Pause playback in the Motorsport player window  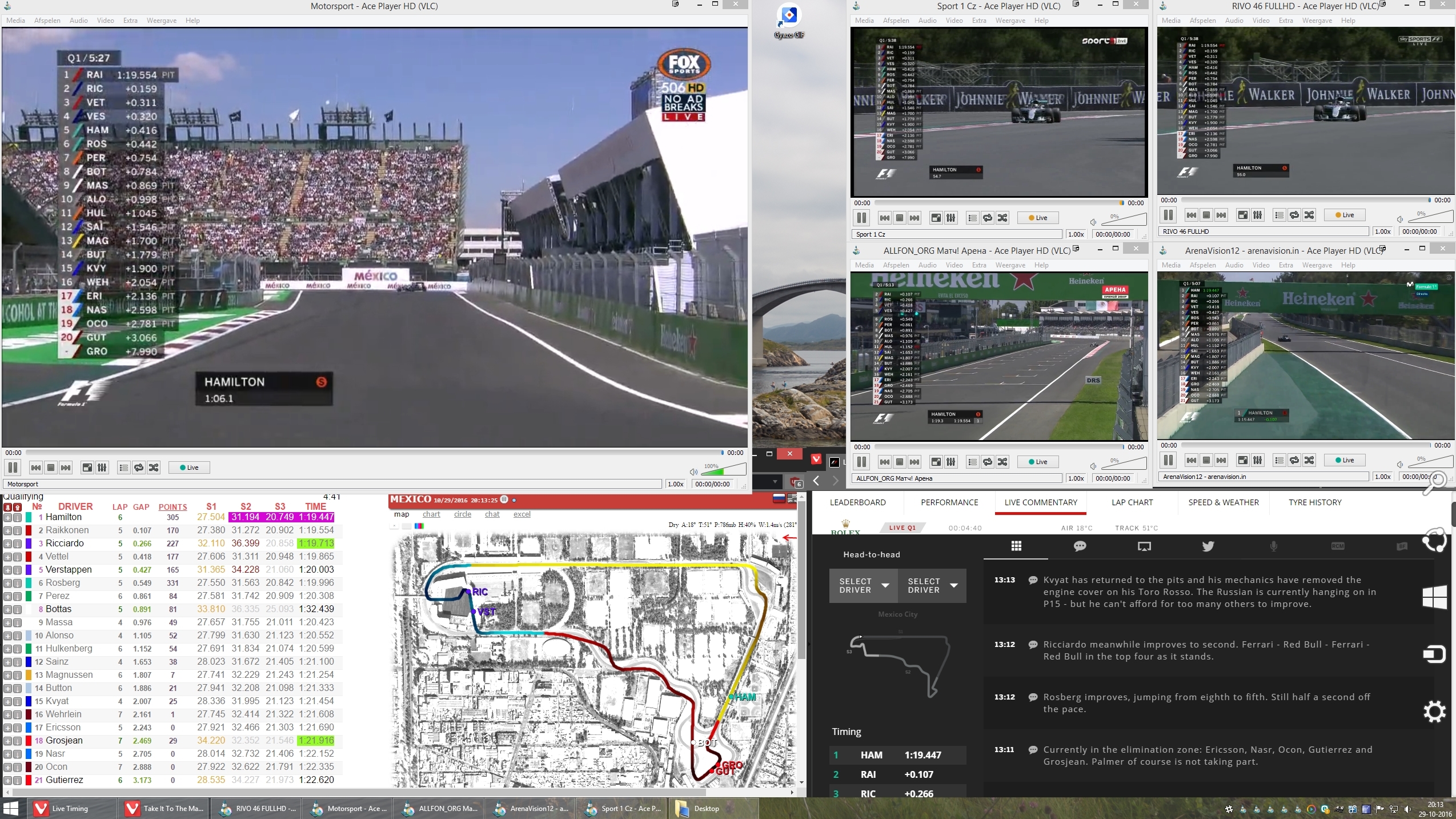tap(13, 468)
